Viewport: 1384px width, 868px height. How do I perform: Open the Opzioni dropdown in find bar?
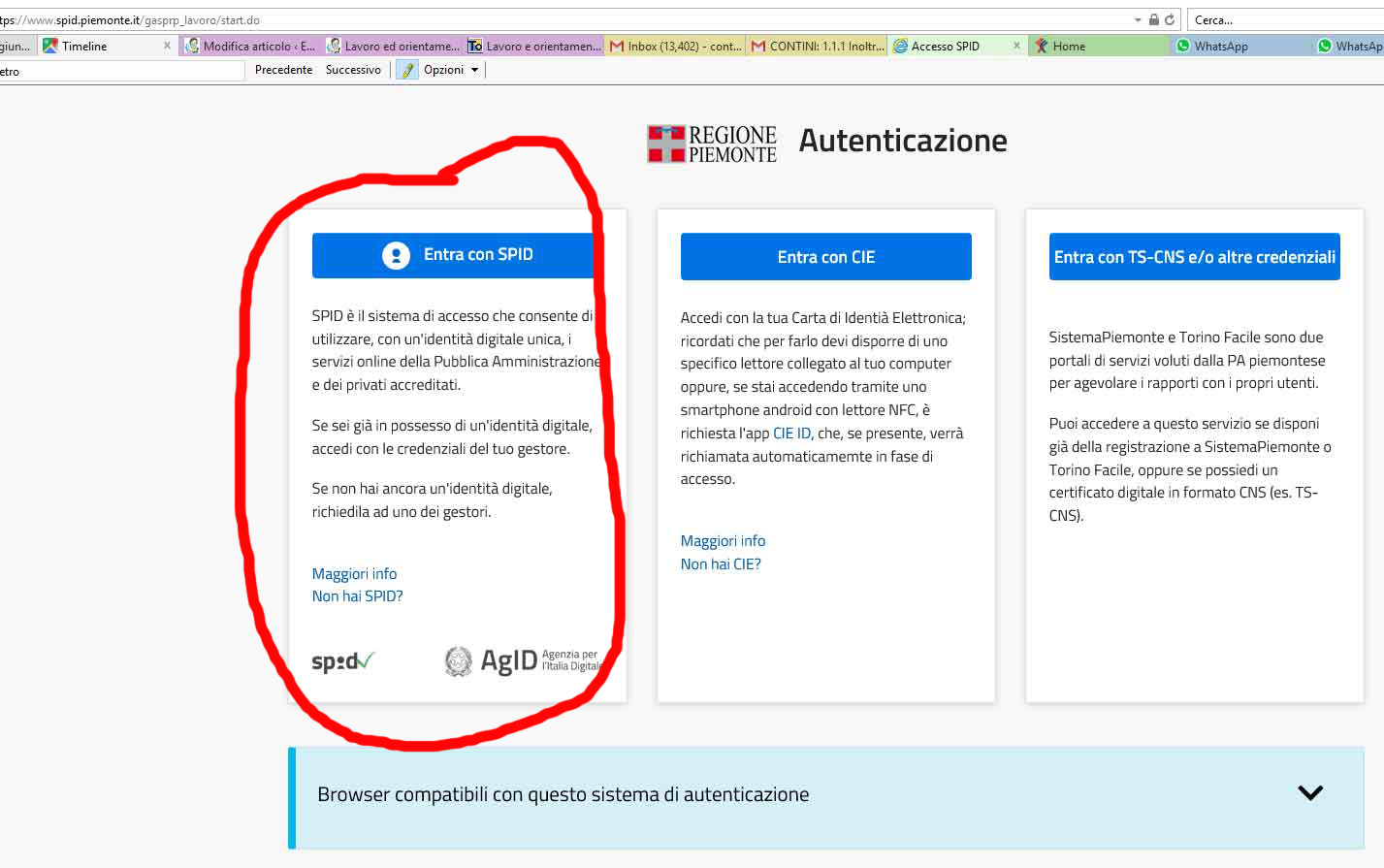451,70
